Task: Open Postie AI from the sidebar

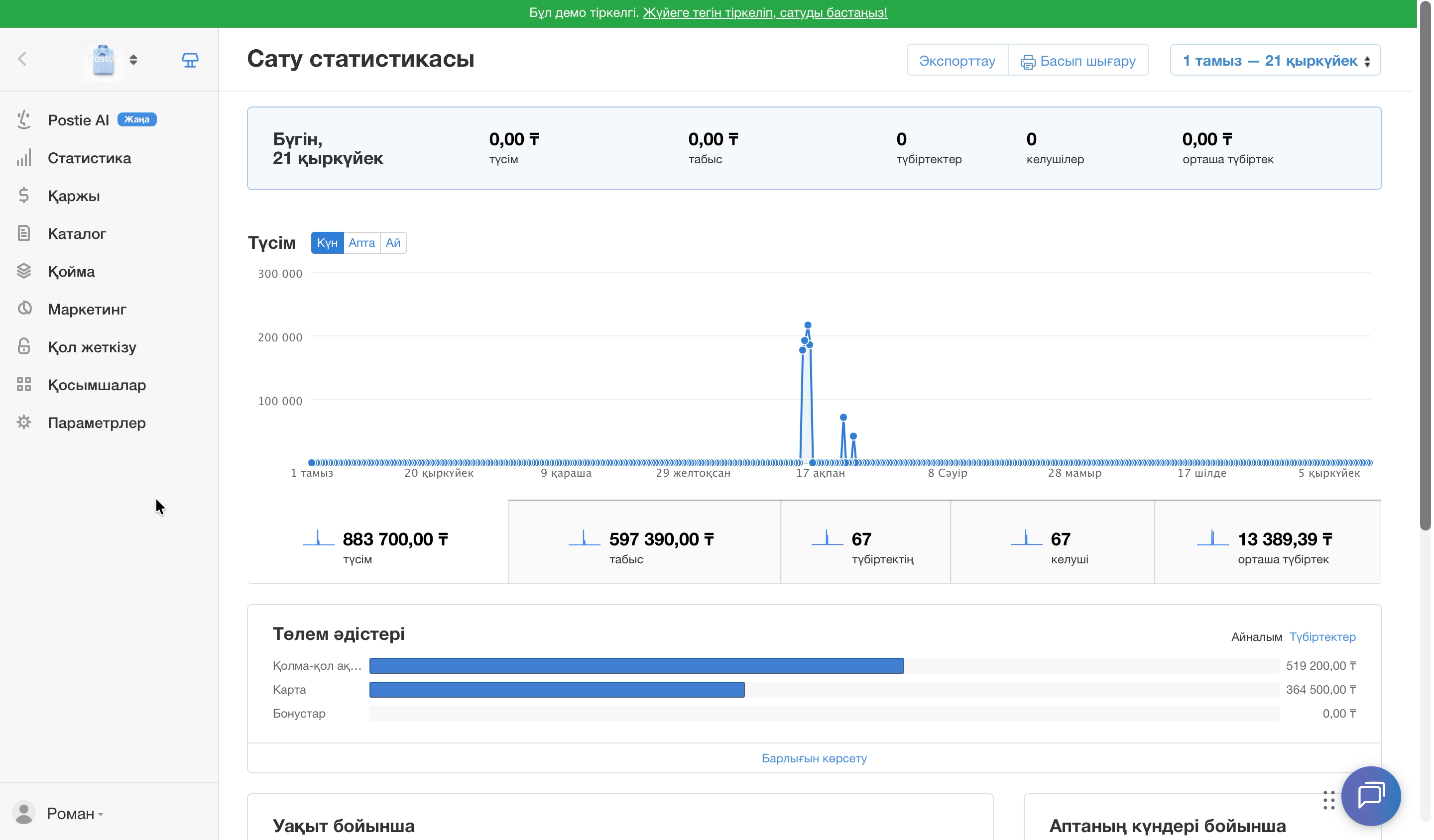Action: point(78,120)
